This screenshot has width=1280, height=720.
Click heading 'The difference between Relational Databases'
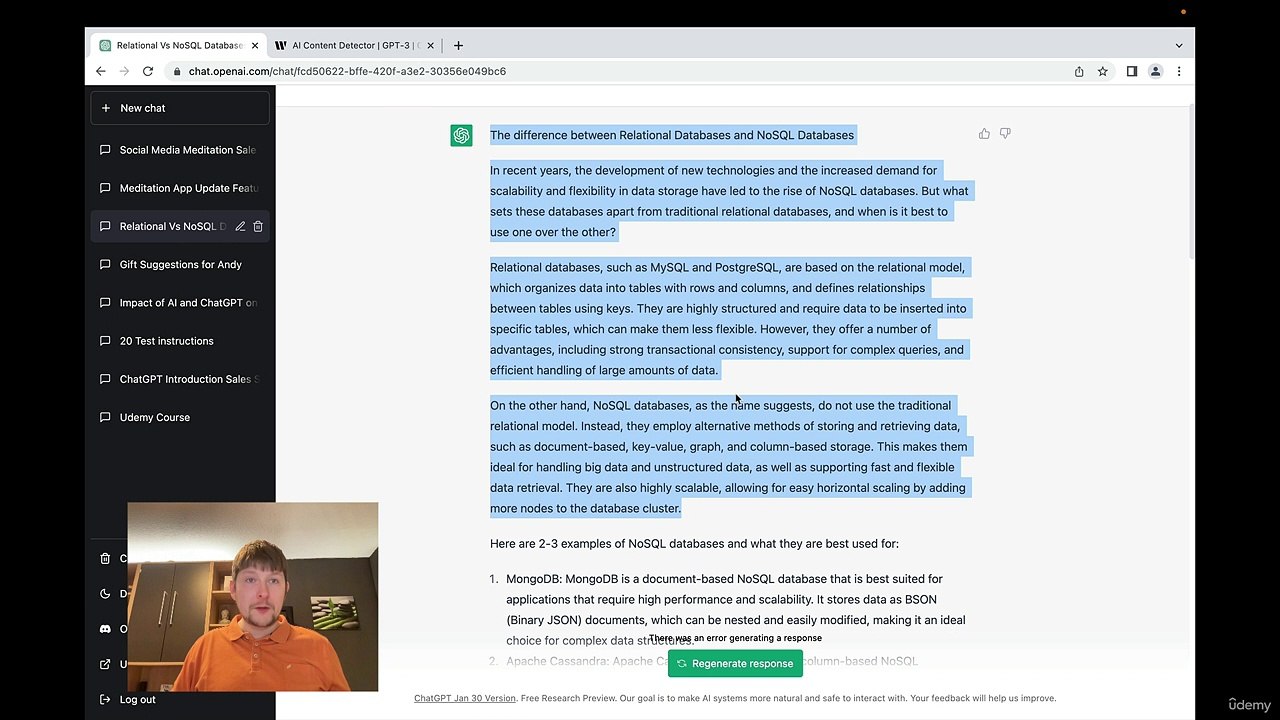672,135
